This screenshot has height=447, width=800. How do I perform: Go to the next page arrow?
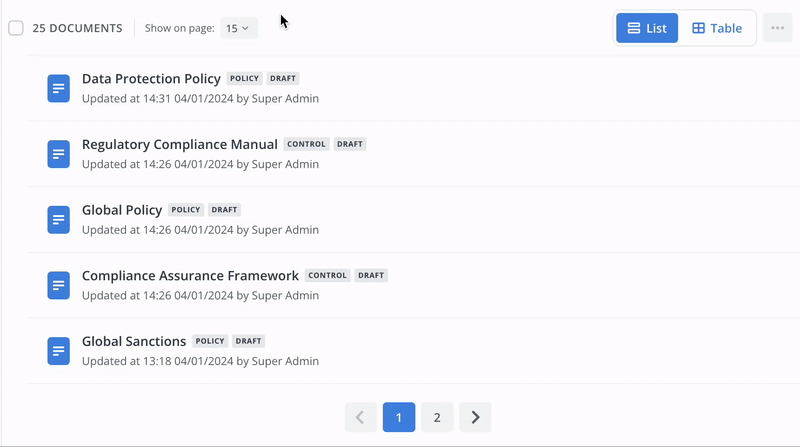click(475, 417)
